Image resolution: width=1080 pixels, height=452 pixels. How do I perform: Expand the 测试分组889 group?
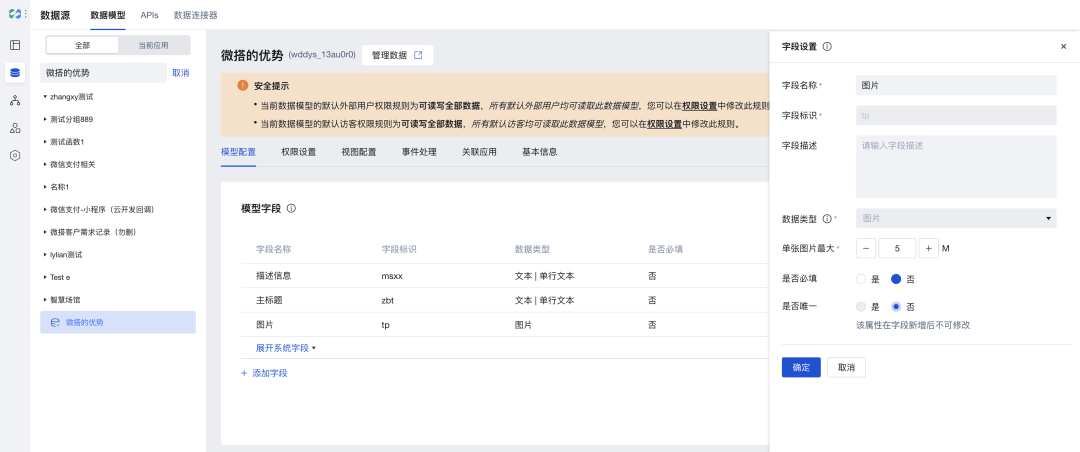[45, 119]
